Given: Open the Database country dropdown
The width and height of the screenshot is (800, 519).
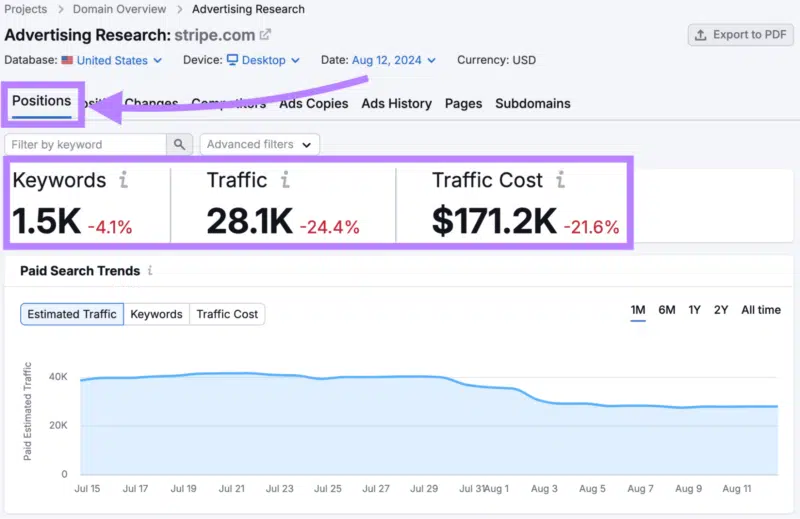Looking at the screenshot, I should 119,60.
